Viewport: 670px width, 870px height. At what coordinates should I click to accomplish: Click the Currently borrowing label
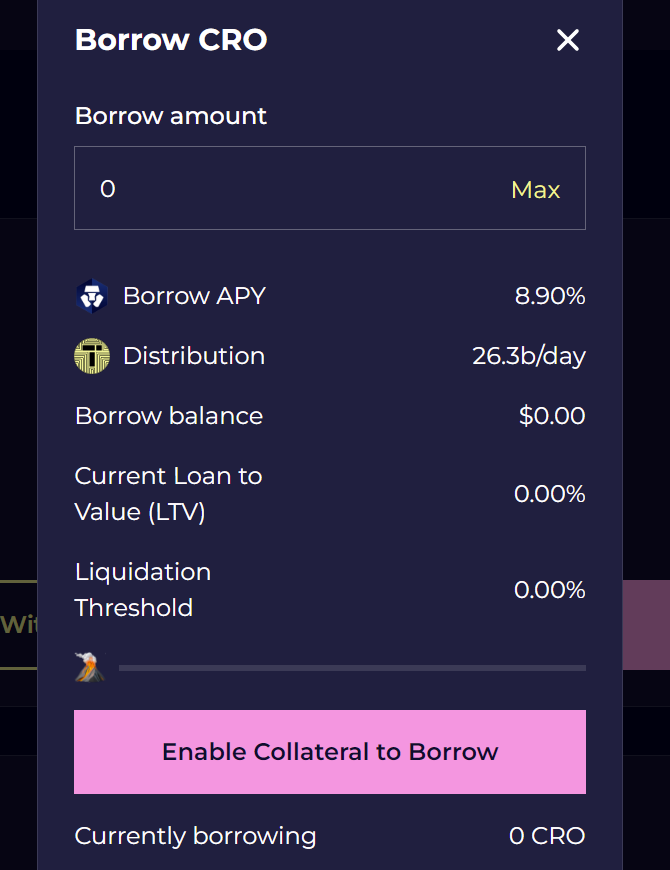tap(195, 836)
